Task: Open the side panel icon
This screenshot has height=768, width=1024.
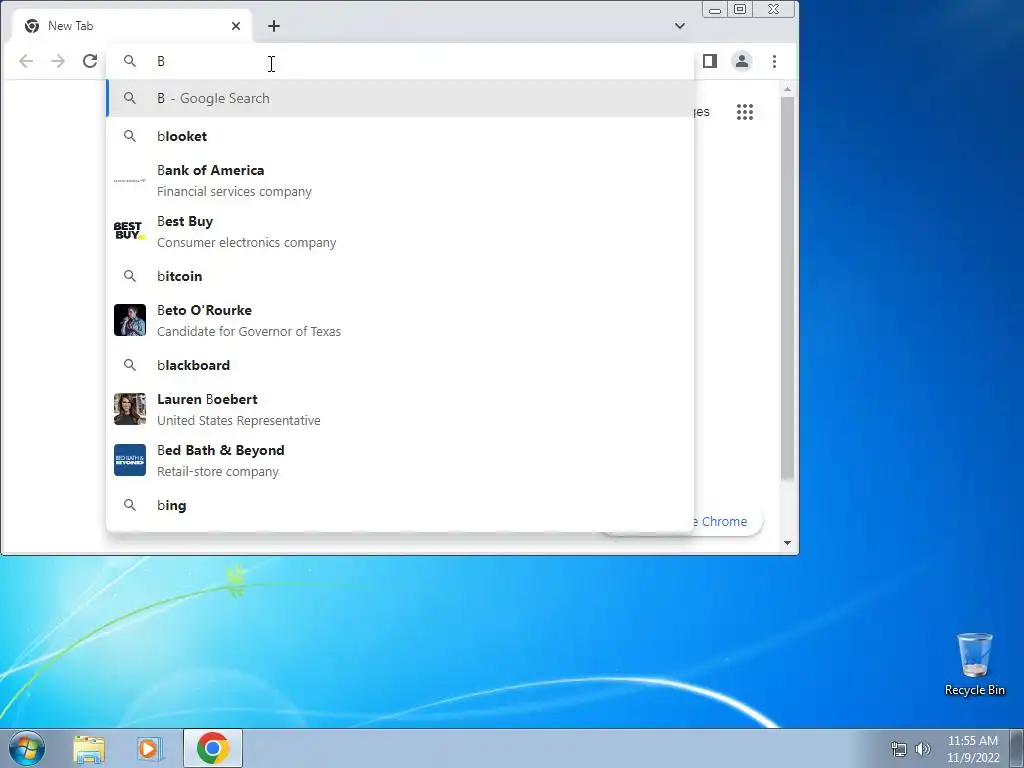Action: (x=710, y=61)
